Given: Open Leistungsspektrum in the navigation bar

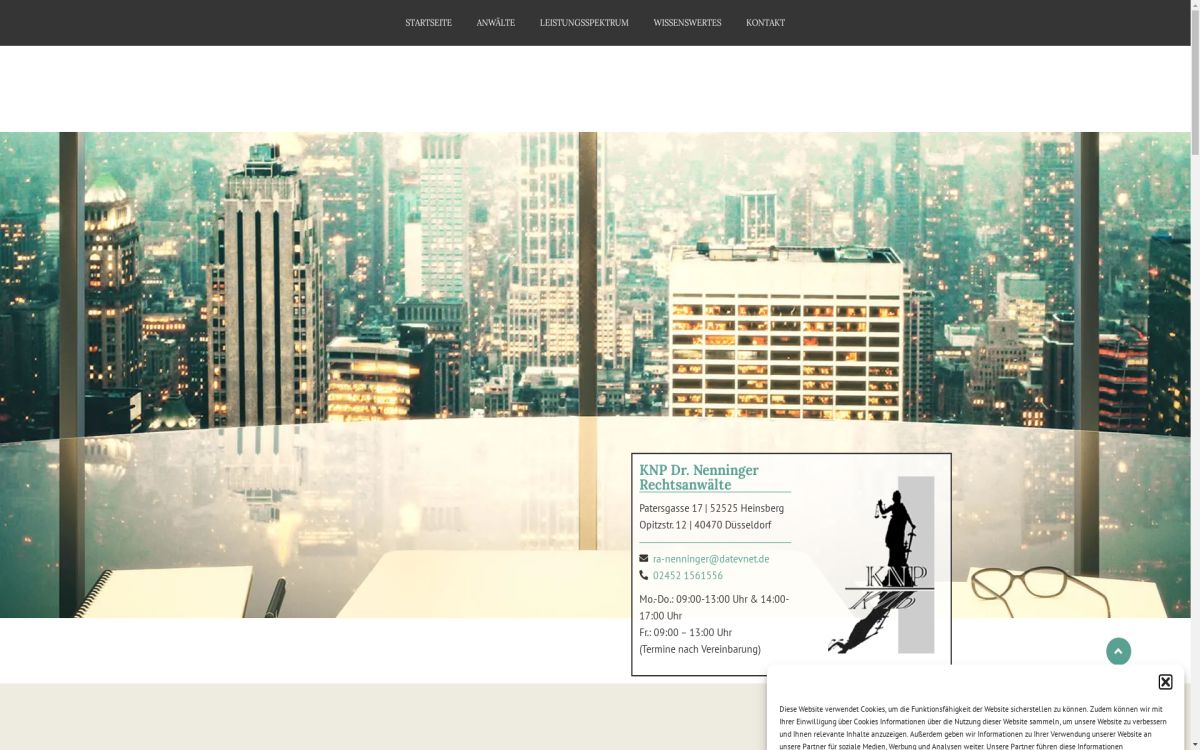Looking at the screenshot, I should coord(584,23).
